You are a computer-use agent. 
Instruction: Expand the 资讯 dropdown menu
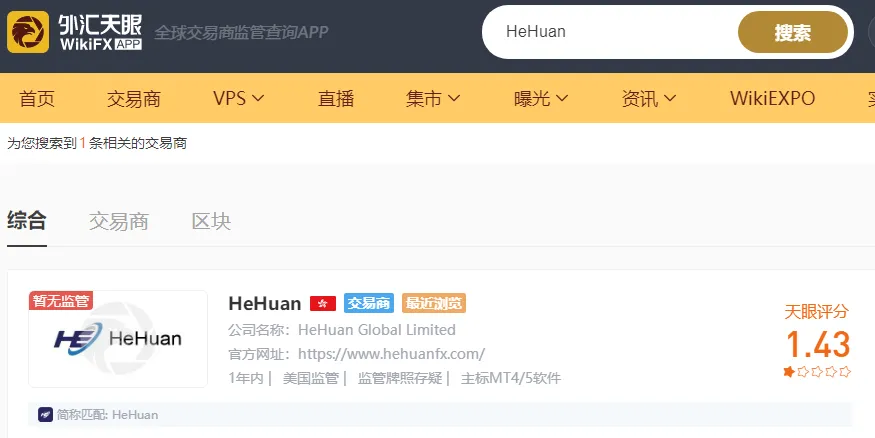(x=649, y=98)
